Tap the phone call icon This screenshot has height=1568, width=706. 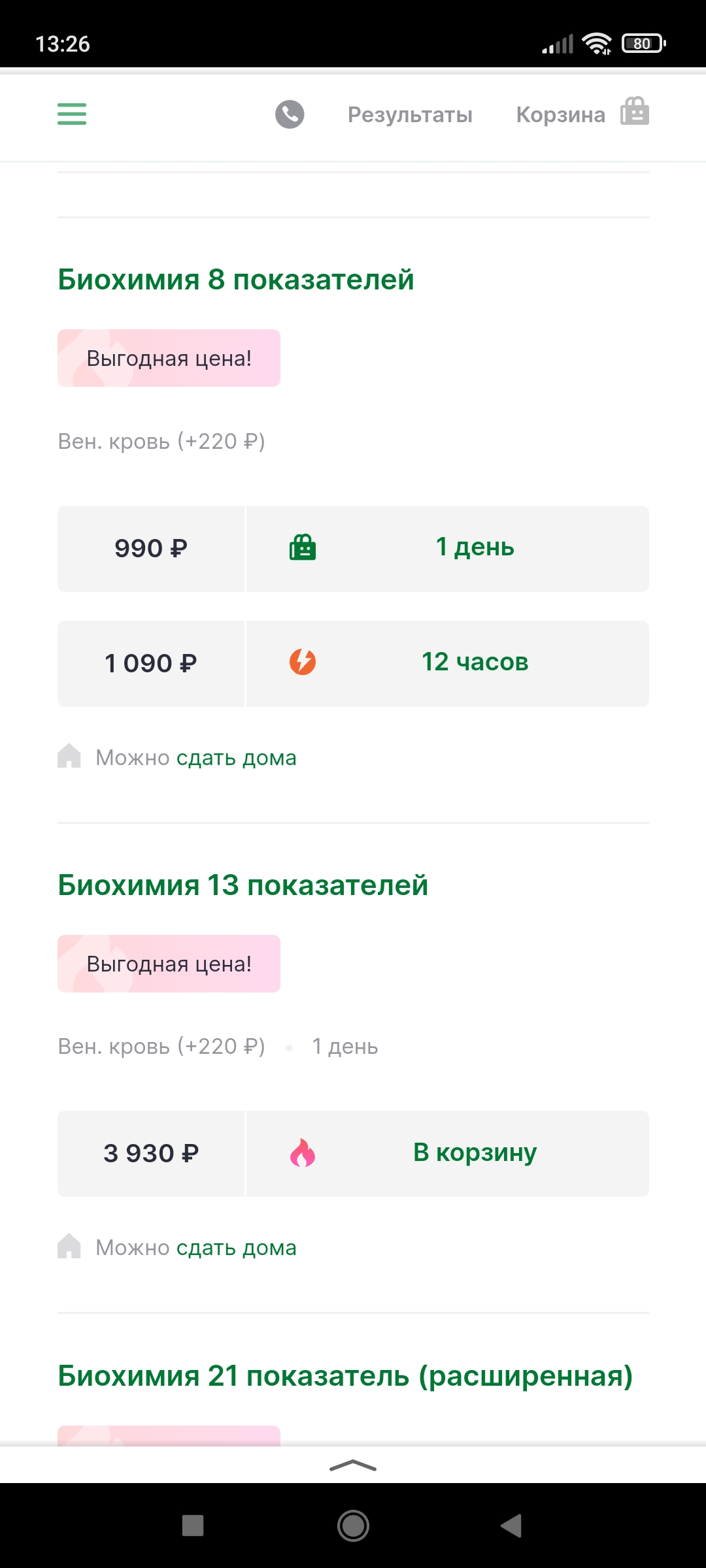[x=290, y=114]
